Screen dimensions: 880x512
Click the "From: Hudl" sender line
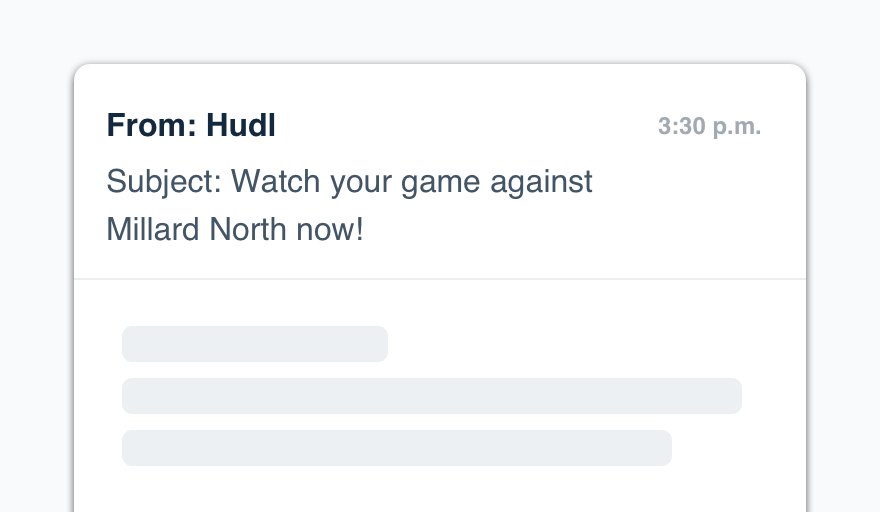click(191, 126)
